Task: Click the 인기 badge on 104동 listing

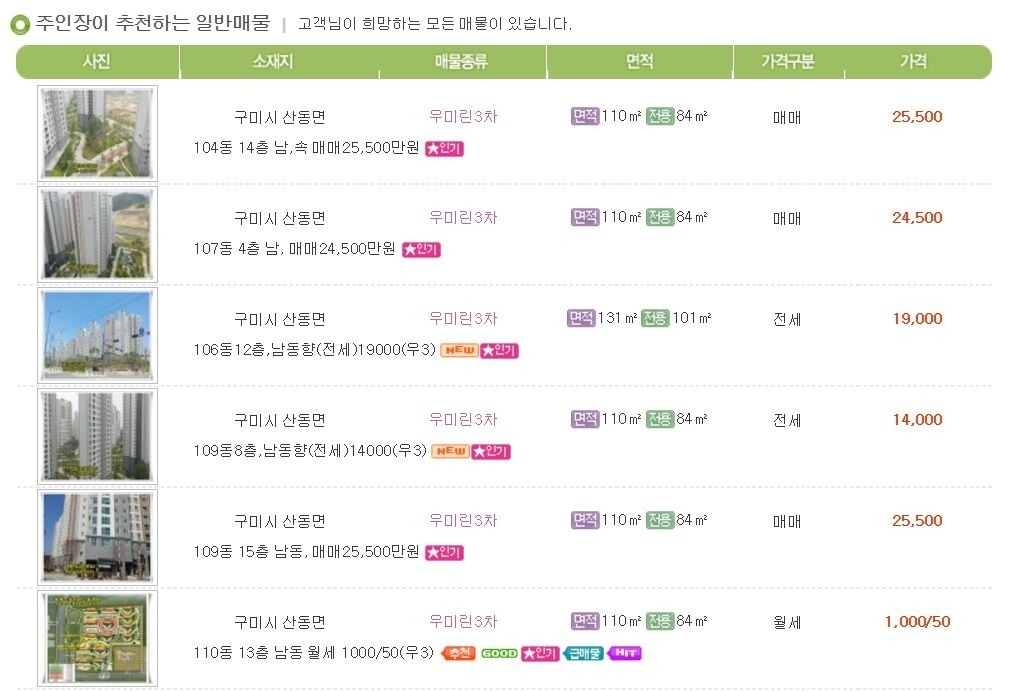Action: (x=444, y=149)
